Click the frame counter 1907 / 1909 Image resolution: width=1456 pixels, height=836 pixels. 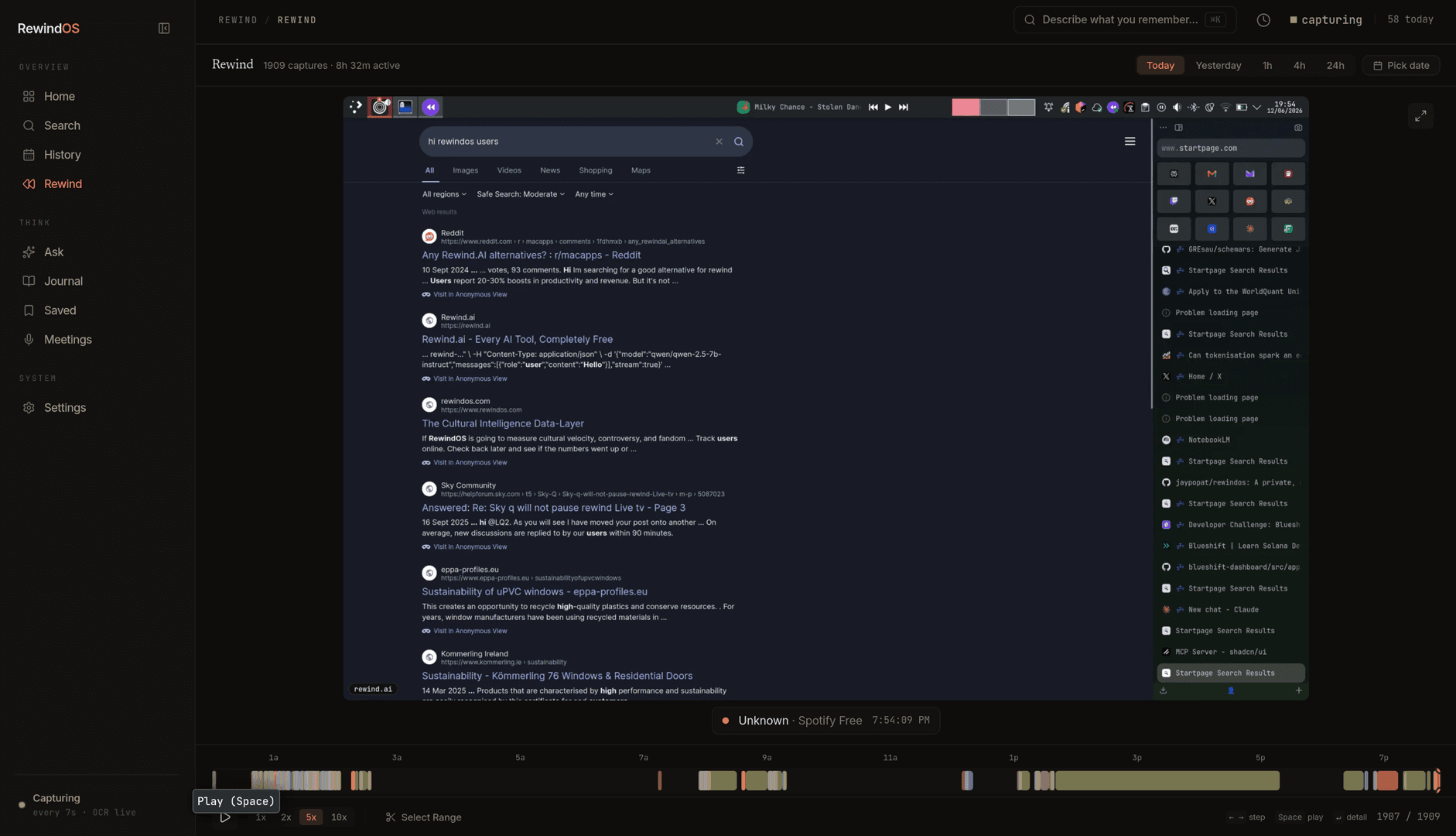(1408, 817)
